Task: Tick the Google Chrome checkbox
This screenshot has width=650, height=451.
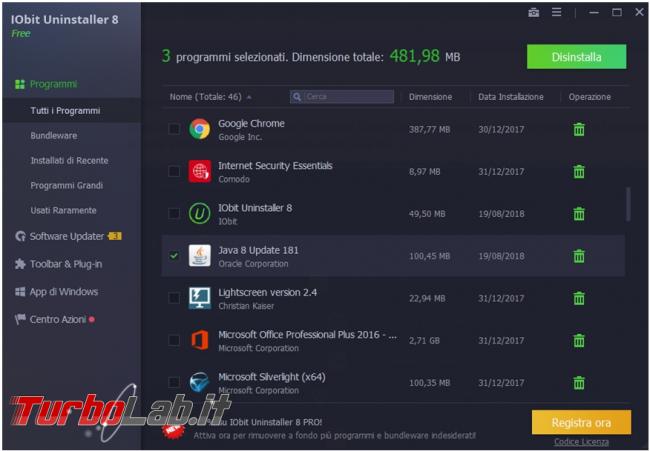Action: [x=174, y=129]
